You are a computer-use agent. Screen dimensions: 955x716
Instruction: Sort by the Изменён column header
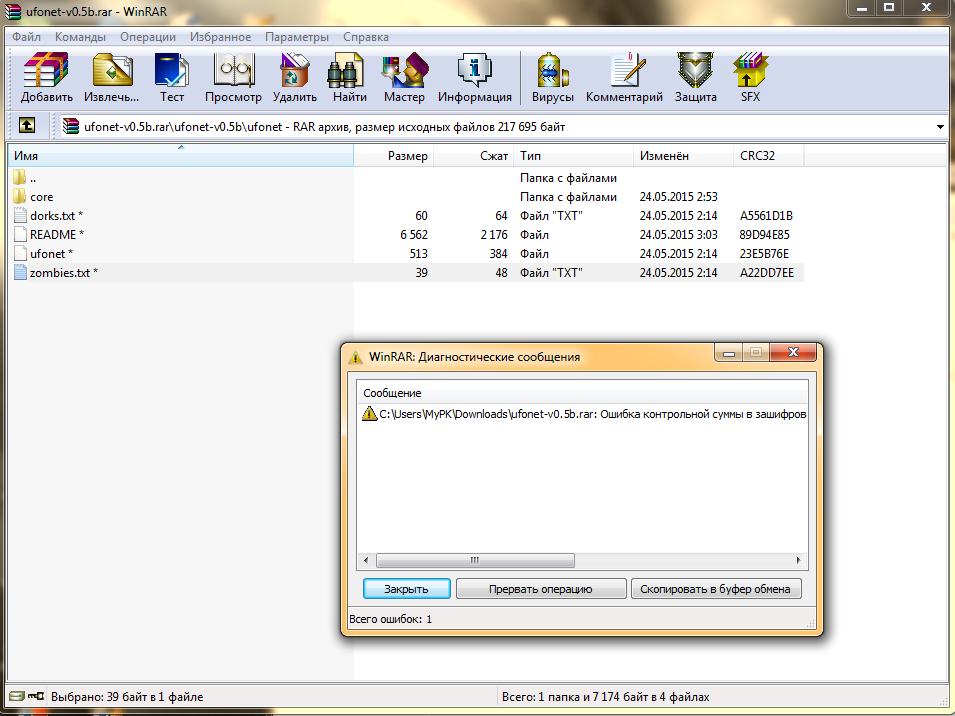click(683, 156)
